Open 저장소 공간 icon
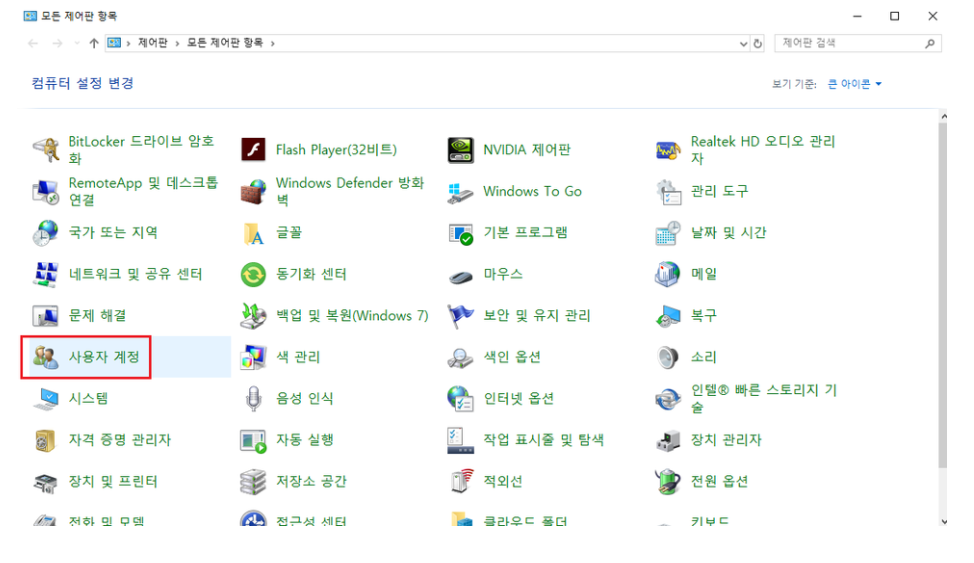This screenshot has height=563, width=974. pos(253,482)
